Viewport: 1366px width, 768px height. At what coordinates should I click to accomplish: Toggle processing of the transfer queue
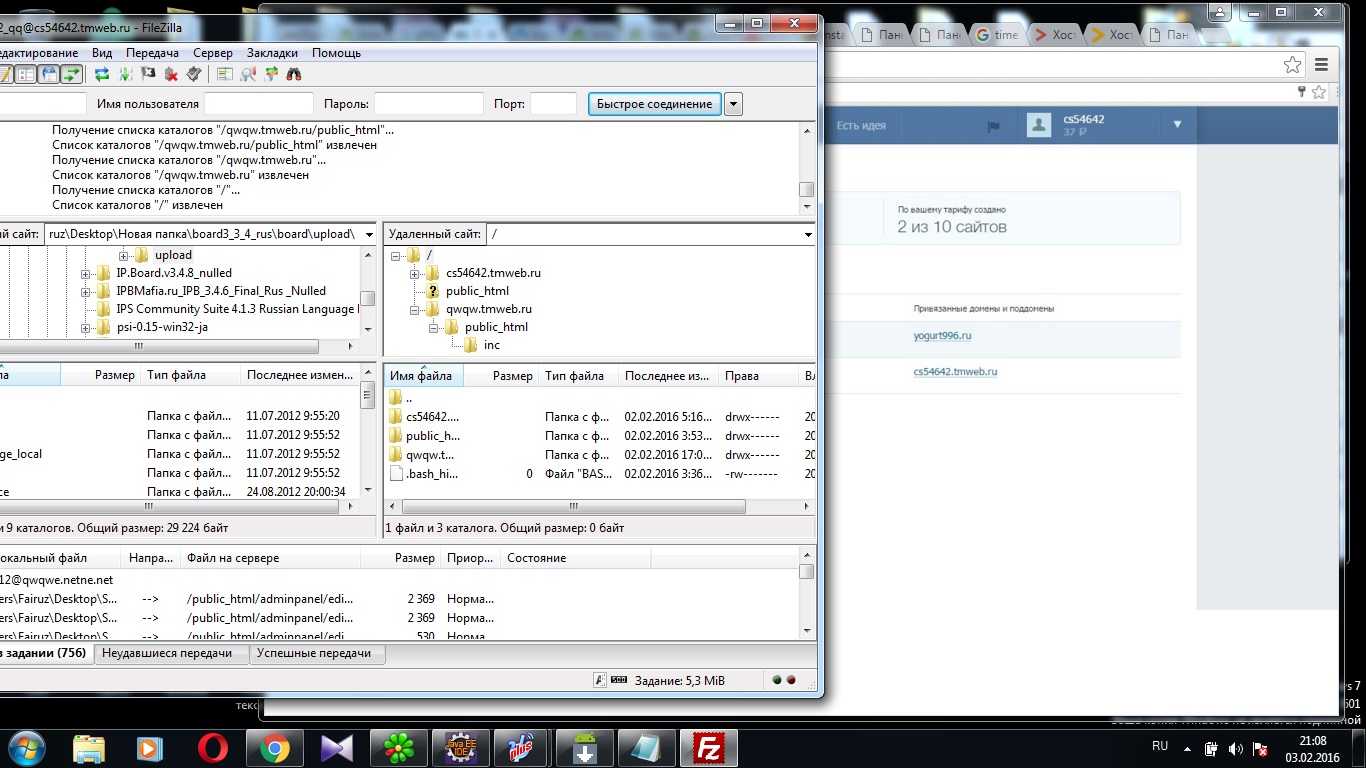(x=125, y=74)
